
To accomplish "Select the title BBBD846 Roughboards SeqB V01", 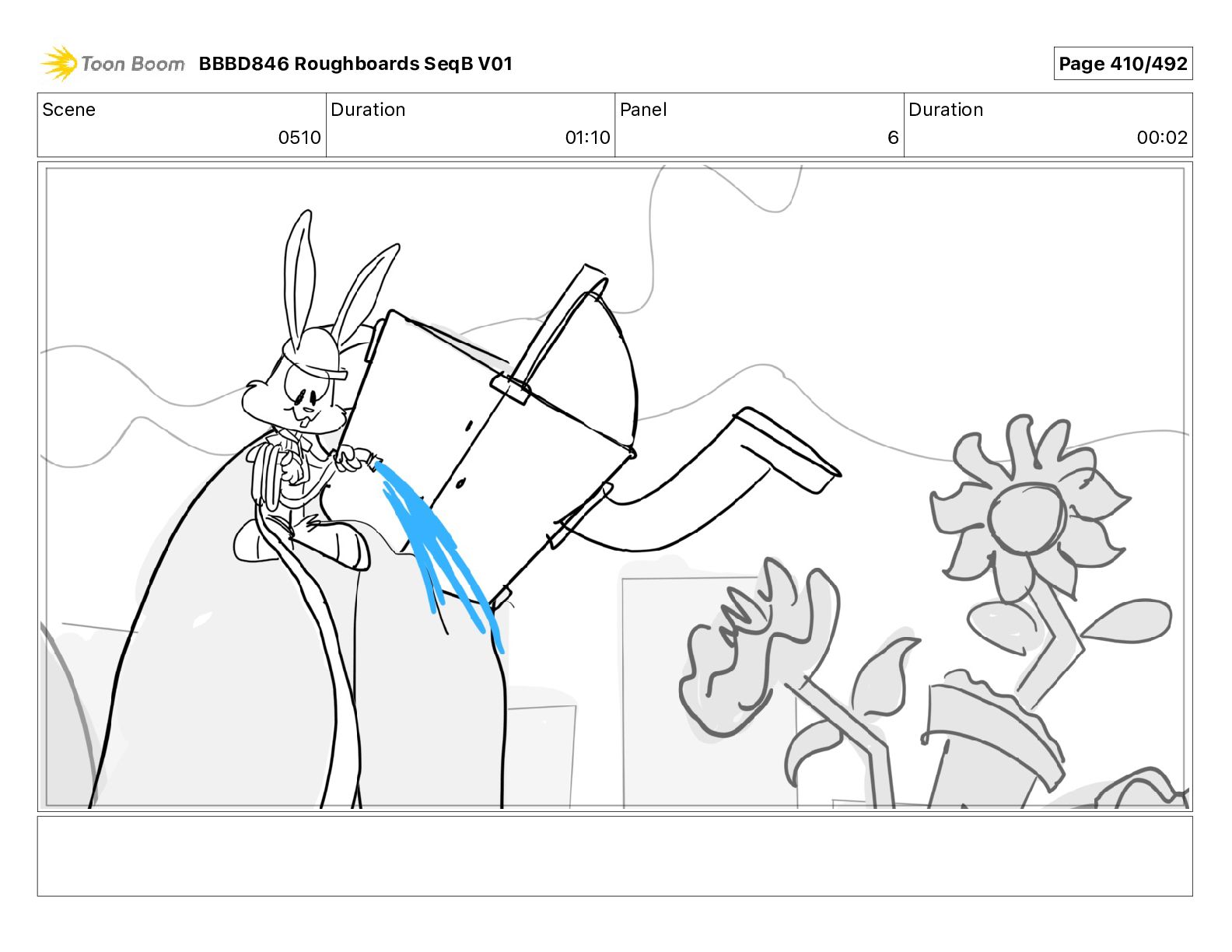I will (x=355, y=64).
